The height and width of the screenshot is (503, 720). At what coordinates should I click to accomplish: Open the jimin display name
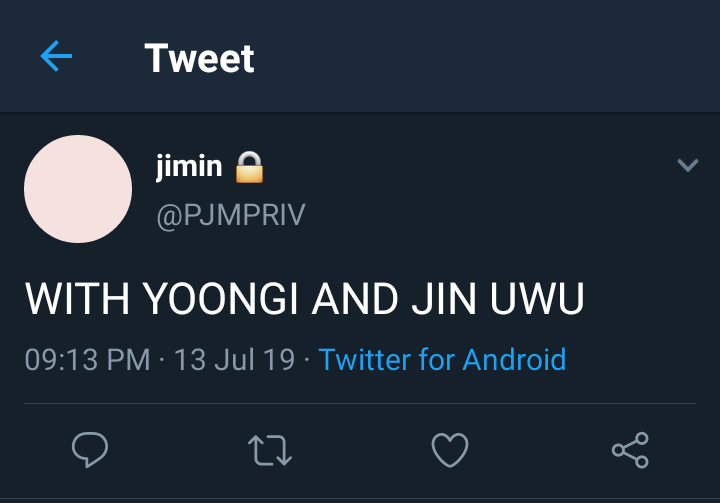[x=189, y=166]
